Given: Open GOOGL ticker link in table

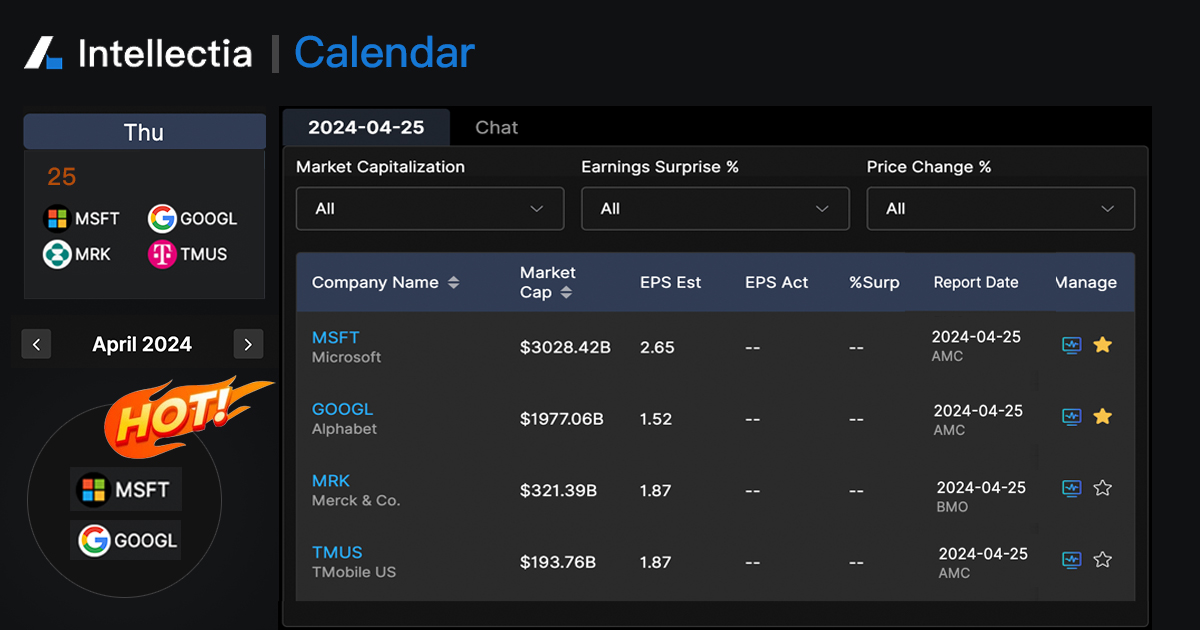Looking at the screenshot, I should coord(342,409).
